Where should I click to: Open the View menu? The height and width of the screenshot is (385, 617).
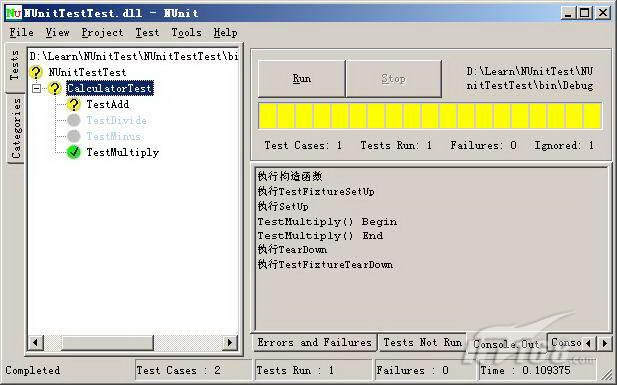(x=57, y=32)
